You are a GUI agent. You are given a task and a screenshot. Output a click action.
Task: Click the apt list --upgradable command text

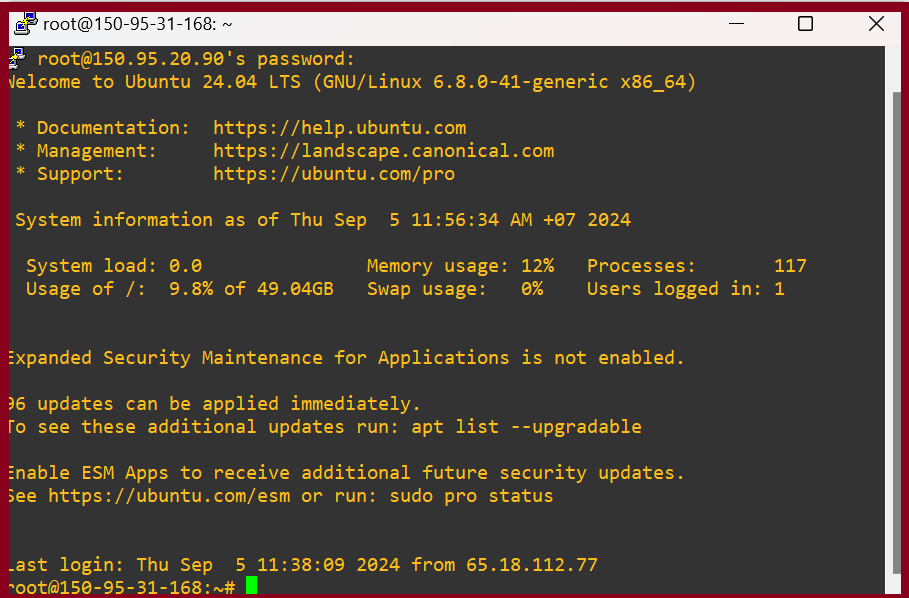[x=526, y=427]
